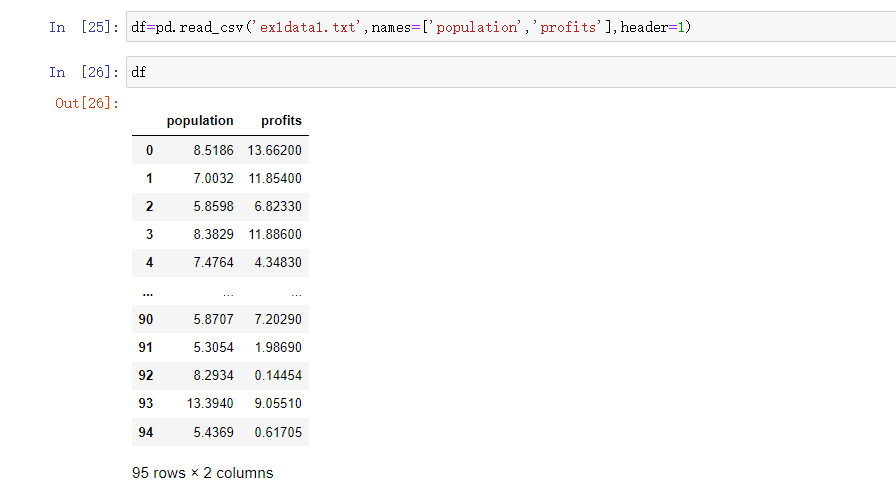Select population value 7.4764
This screenshot has height=495, width=896.
[x=213, y=262]
